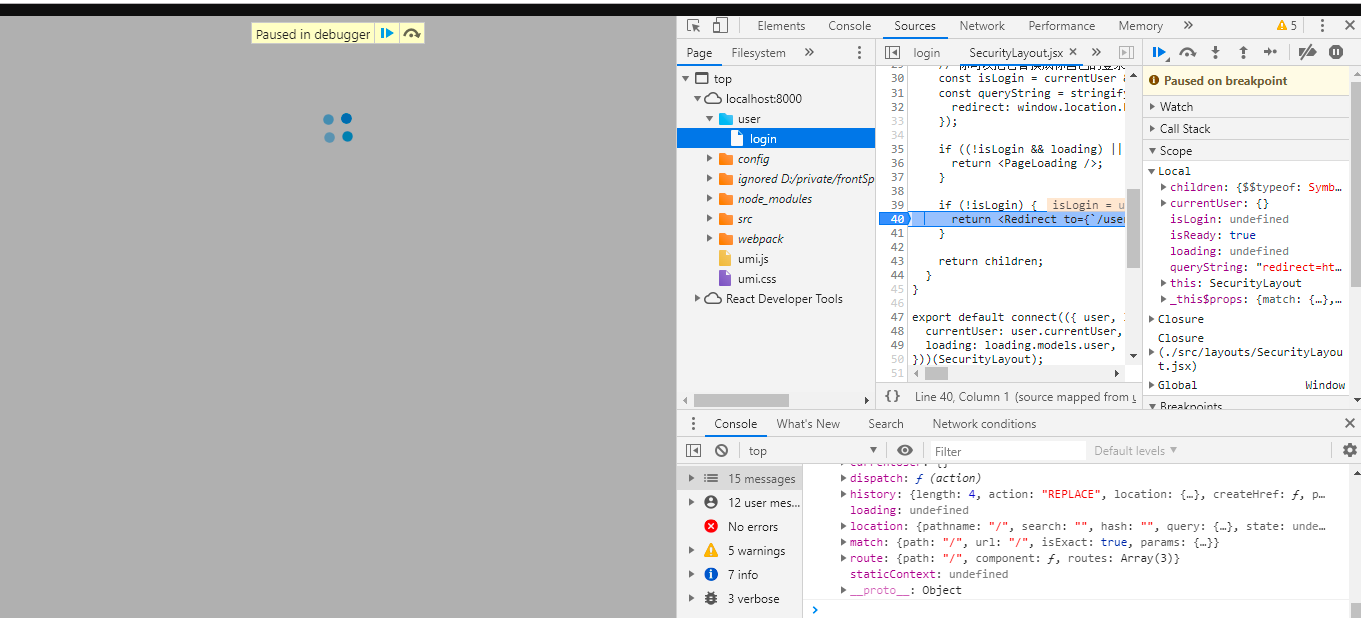
Task: Switch to What's New drawer tab
Action: 808,424
